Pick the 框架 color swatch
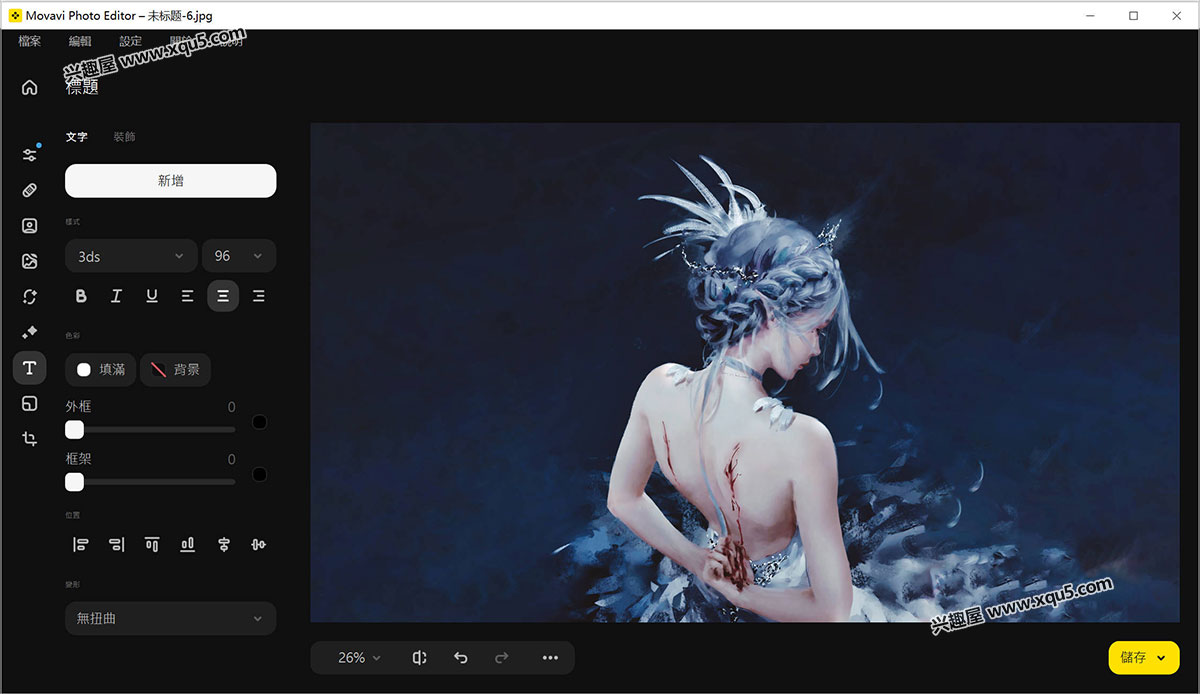 pyautogui.click(x=259, y=474)
